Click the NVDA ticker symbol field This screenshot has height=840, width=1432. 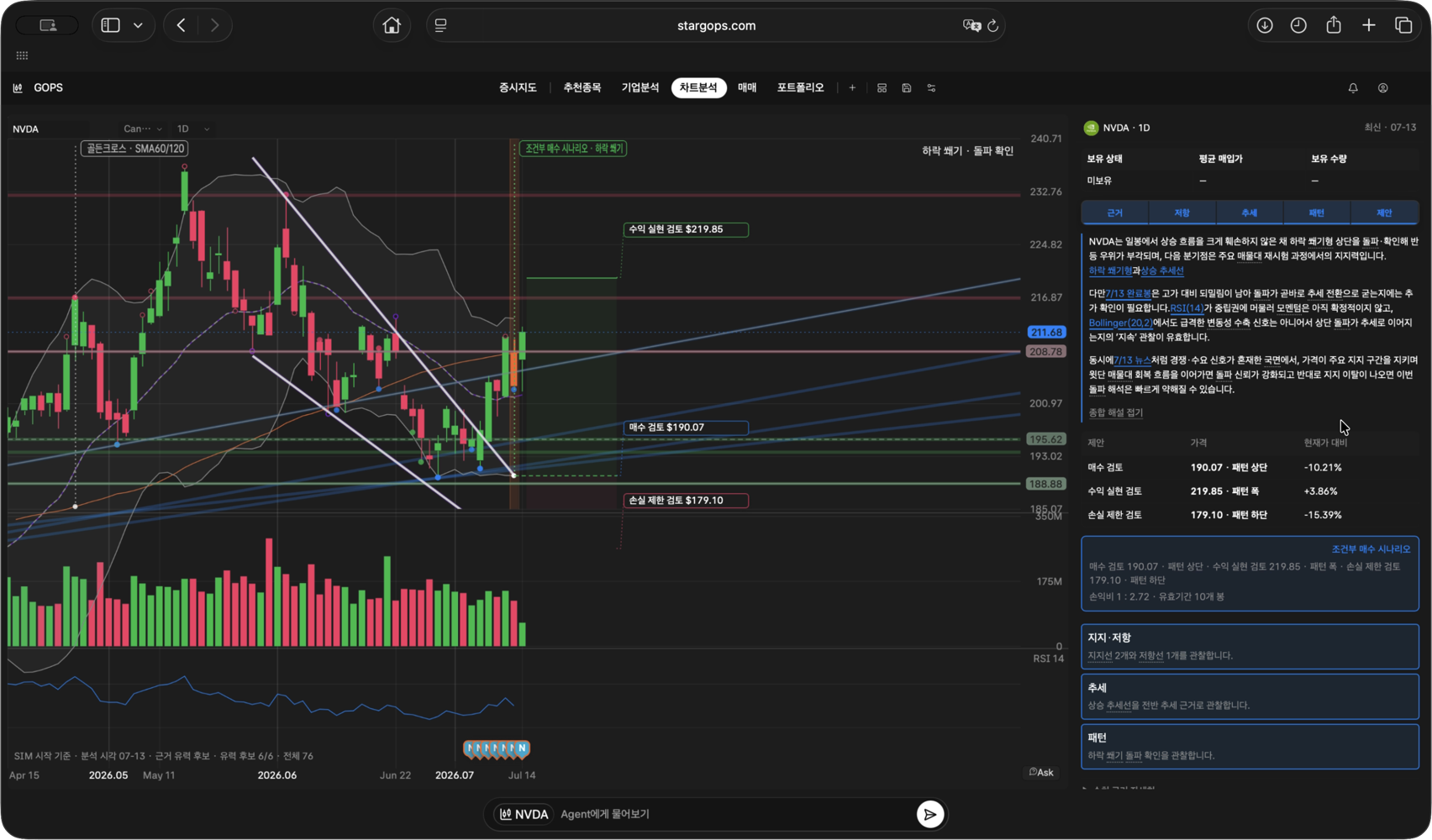(x=49, y=129)
